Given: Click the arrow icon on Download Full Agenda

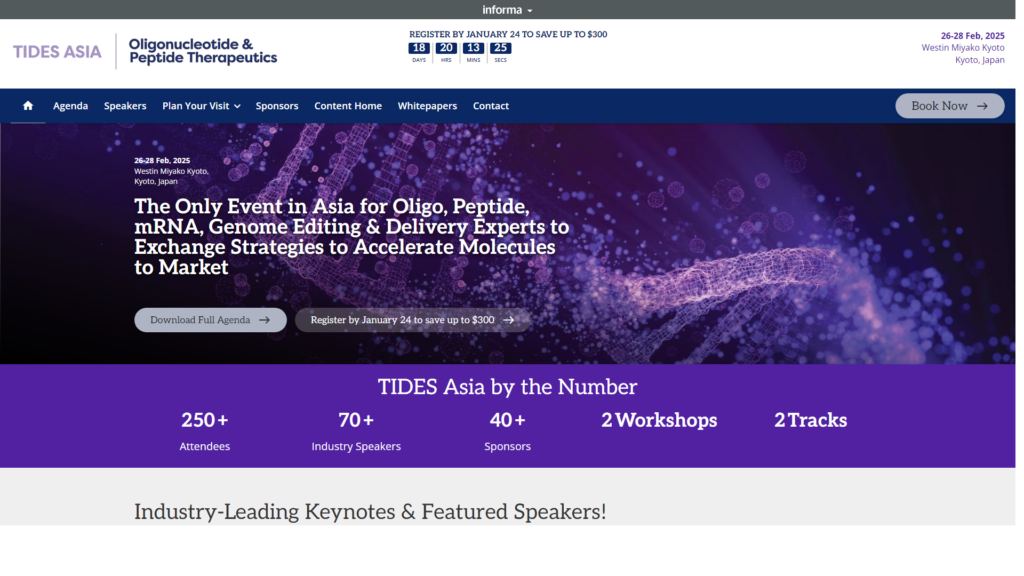Looking at the screenshot, I should click(x=264, y=320).
